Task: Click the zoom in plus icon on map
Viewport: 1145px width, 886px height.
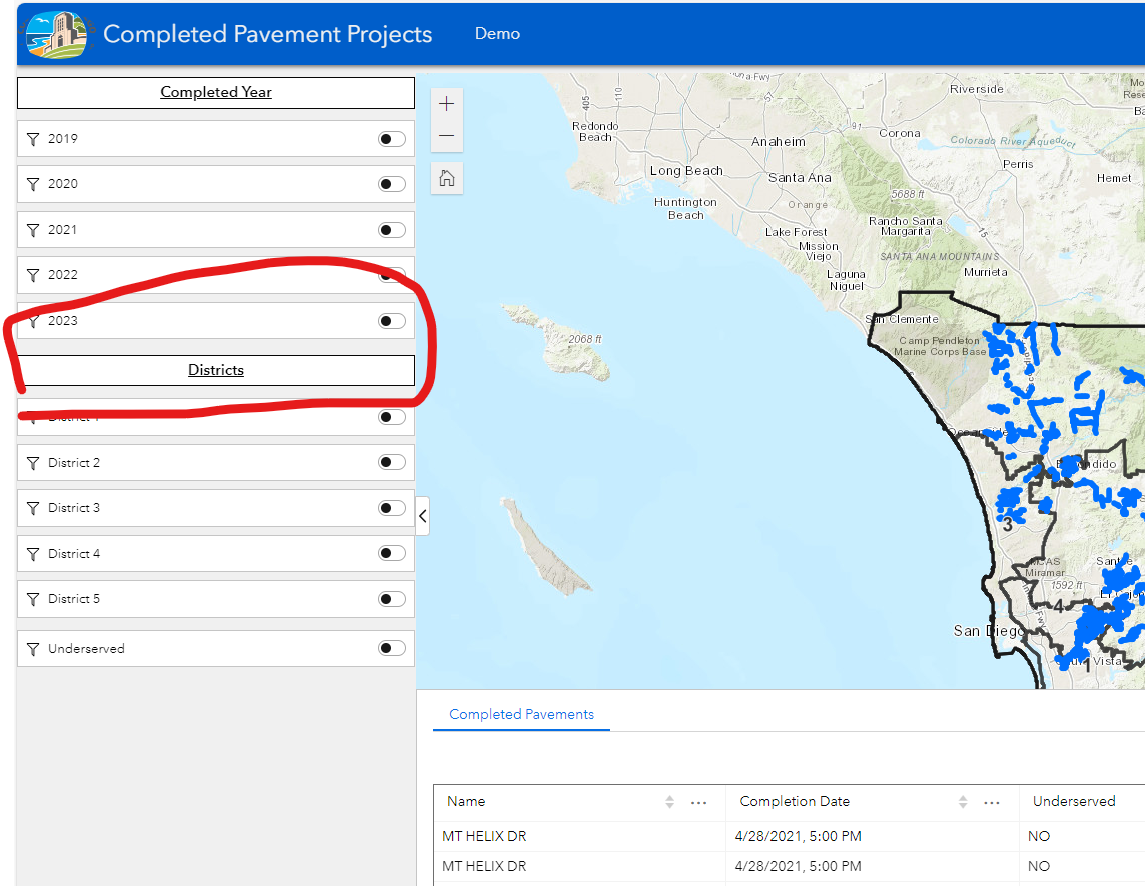Action: coord(446,102)
